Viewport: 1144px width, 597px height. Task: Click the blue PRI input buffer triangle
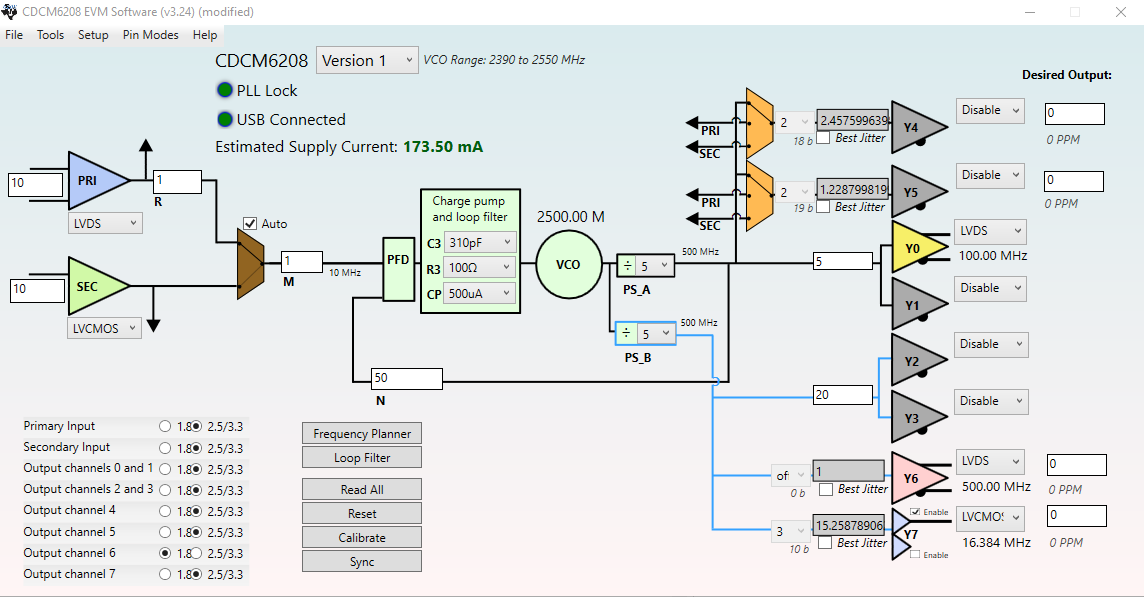[x=95, y=180]
